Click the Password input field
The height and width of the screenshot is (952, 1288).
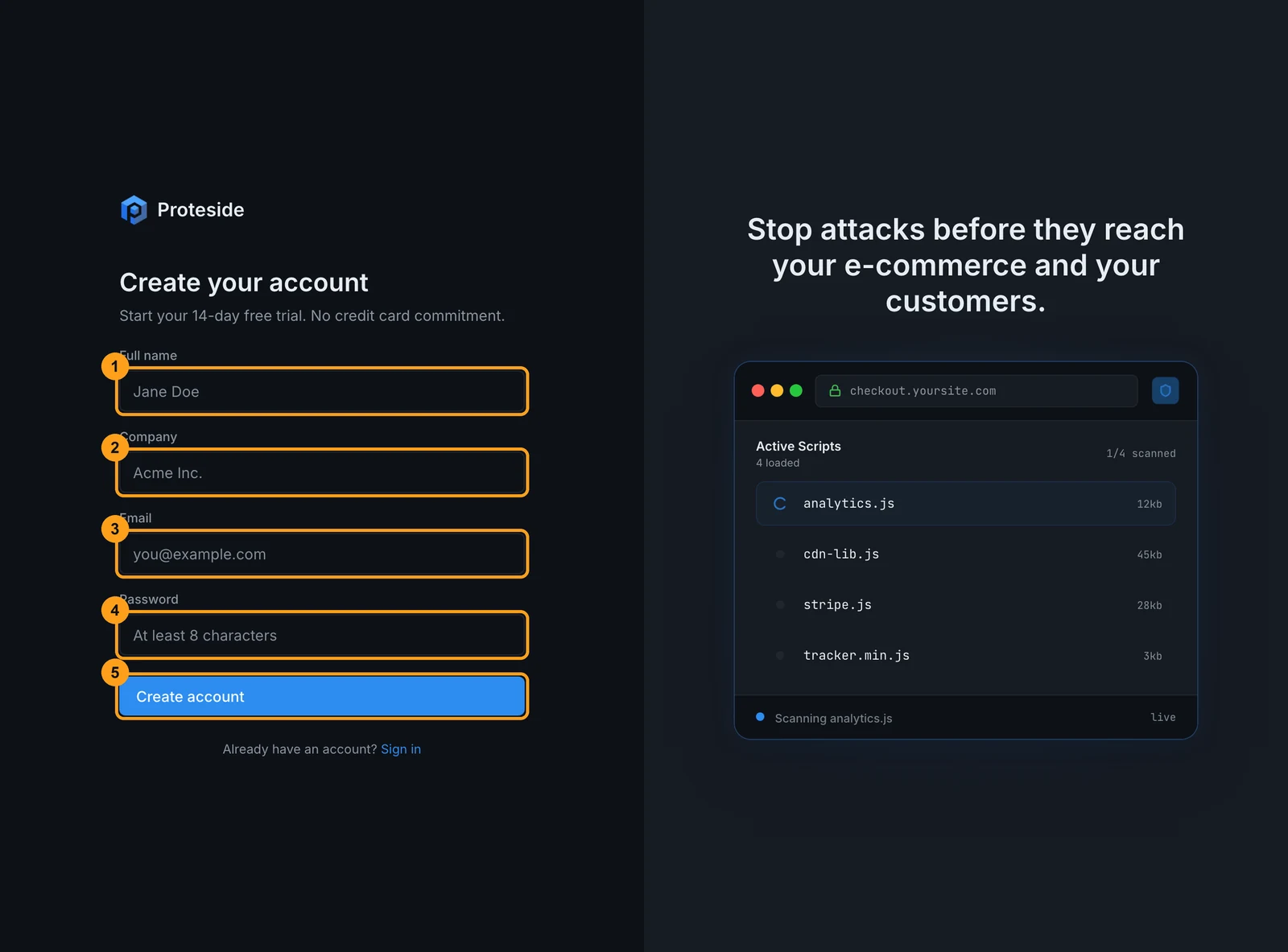[x=322, y=635]
